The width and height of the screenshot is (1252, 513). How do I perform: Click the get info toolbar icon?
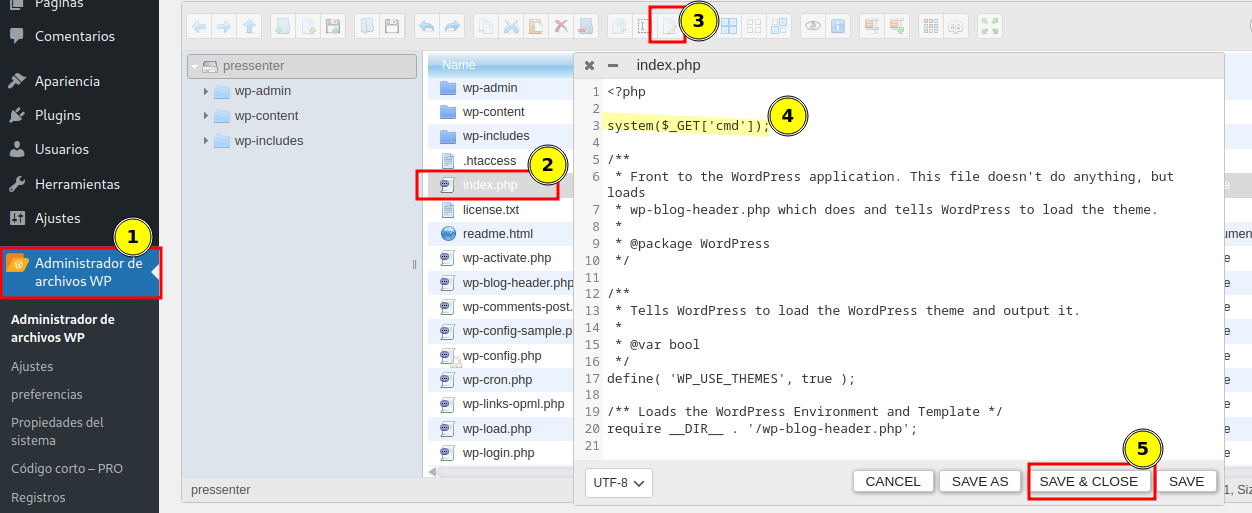pos(838,27)
